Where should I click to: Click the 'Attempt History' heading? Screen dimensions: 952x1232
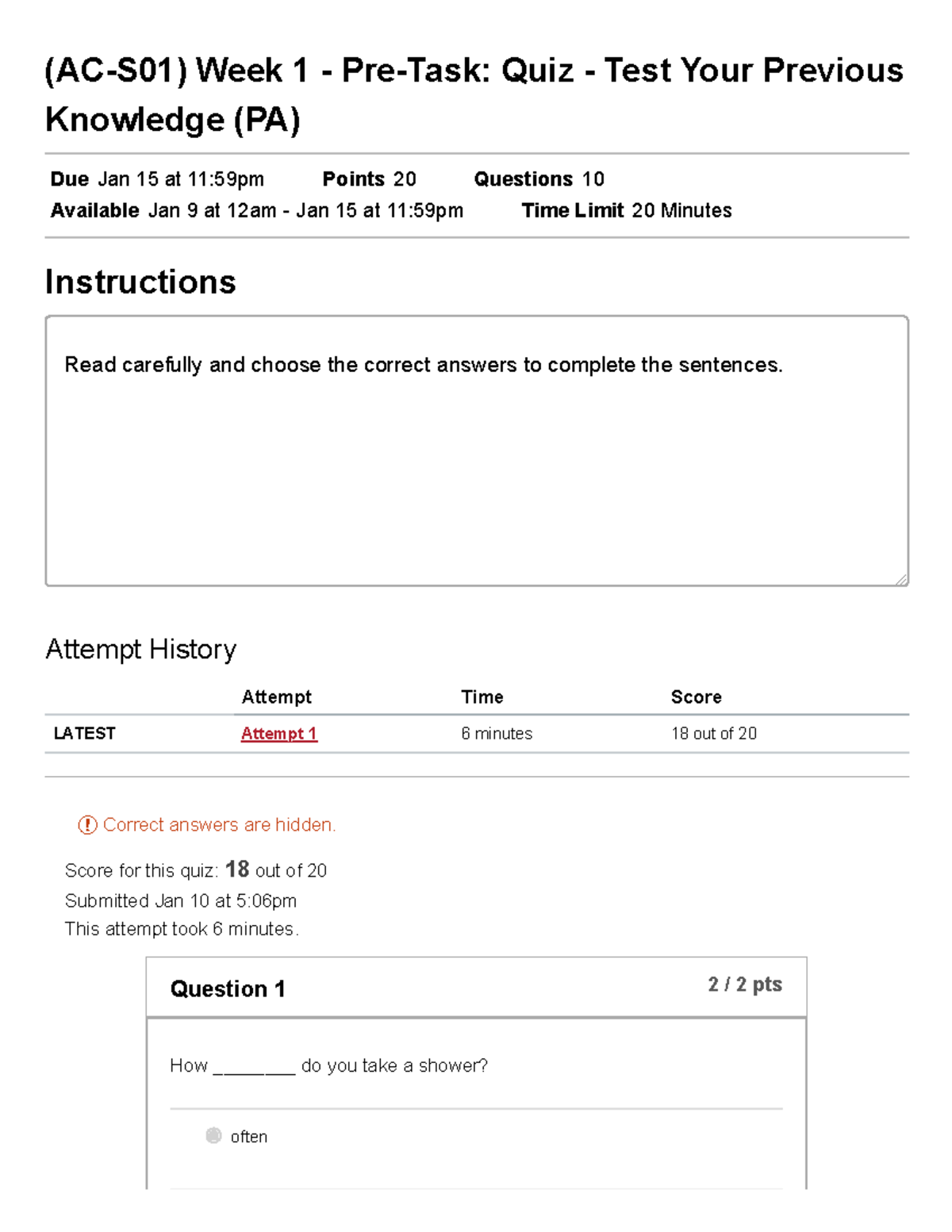(x=140, y=650)
